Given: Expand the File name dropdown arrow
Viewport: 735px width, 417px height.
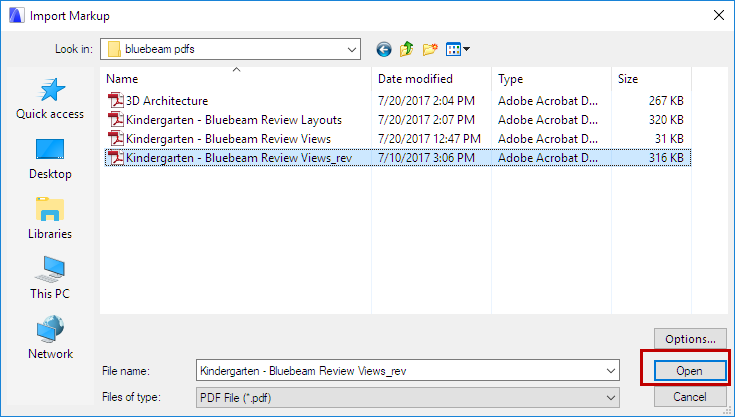Looking at the screenshot, I should [610, 371].
